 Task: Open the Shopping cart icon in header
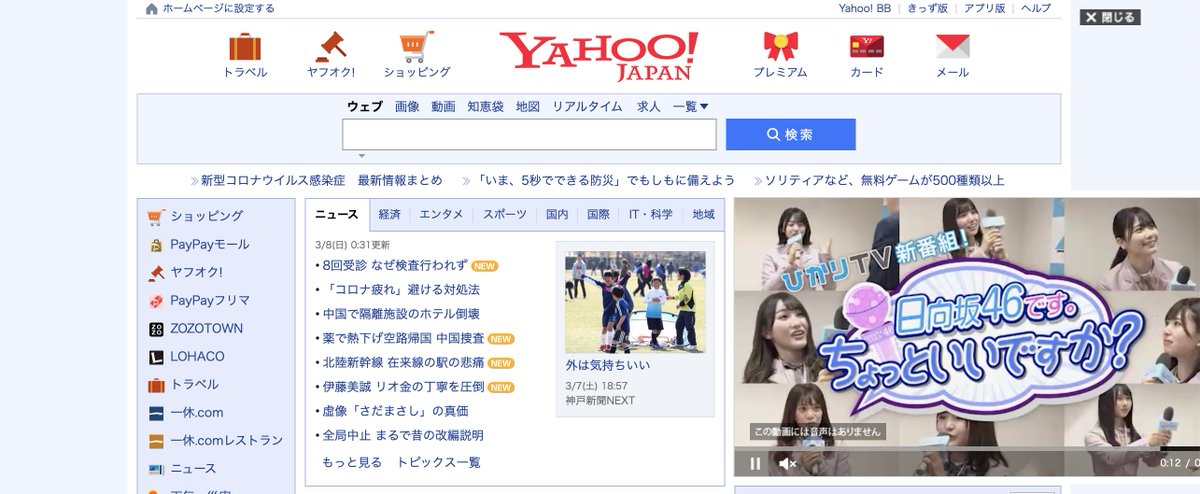pyautogui.click(x=417, y=47)
